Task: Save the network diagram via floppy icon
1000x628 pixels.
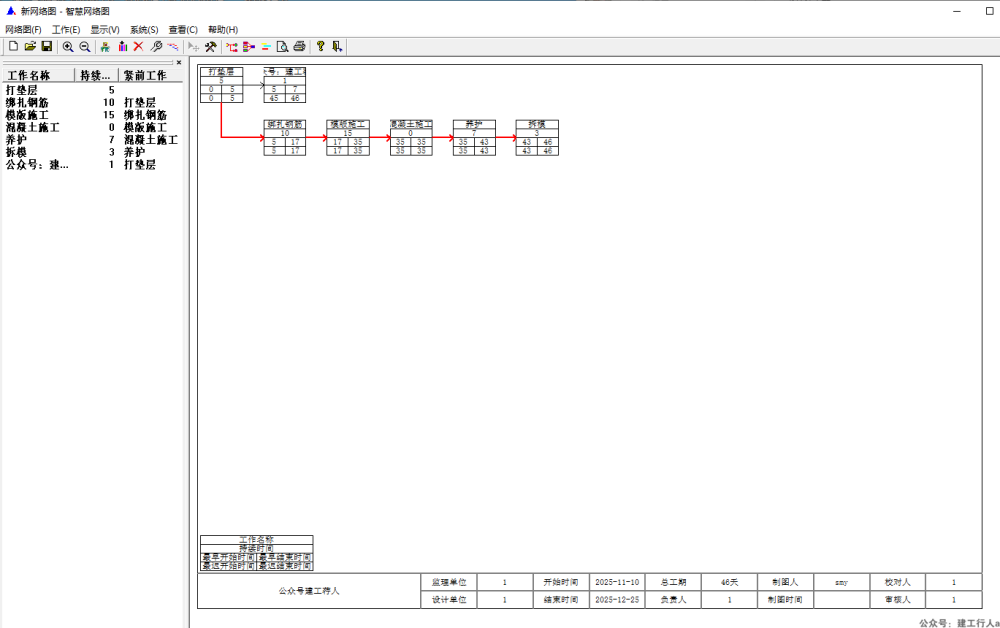Action: tap(46, 47)
